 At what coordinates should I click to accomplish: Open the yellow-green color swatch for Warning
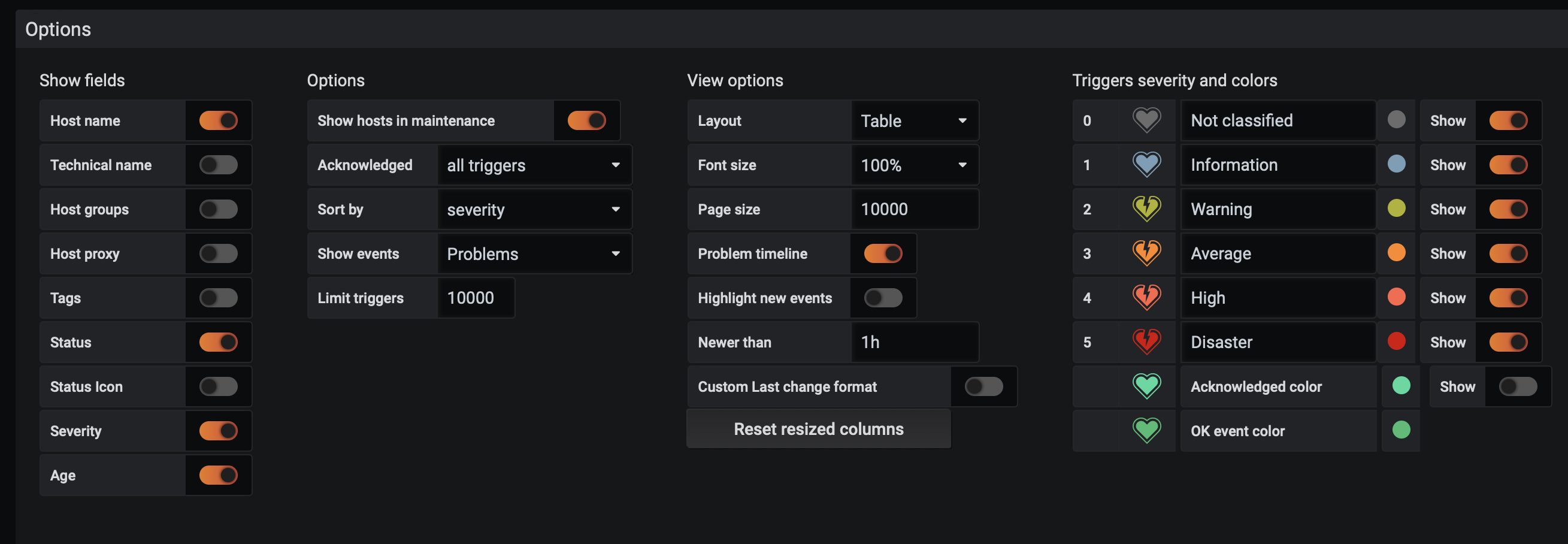click(1396, 208)
